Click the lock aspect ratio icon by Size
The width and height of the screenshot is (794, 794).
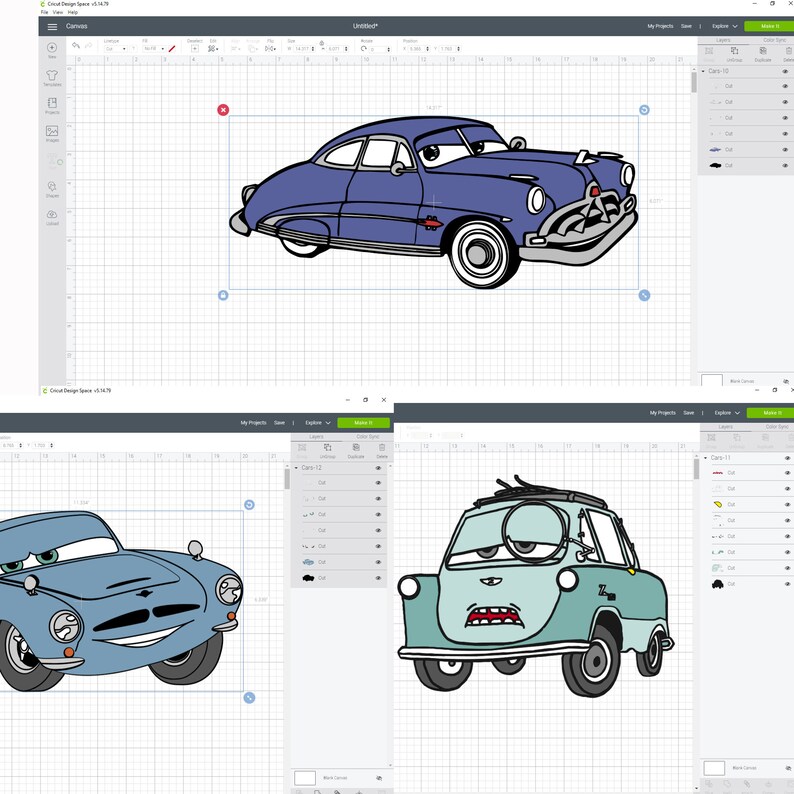coord(322,46)
